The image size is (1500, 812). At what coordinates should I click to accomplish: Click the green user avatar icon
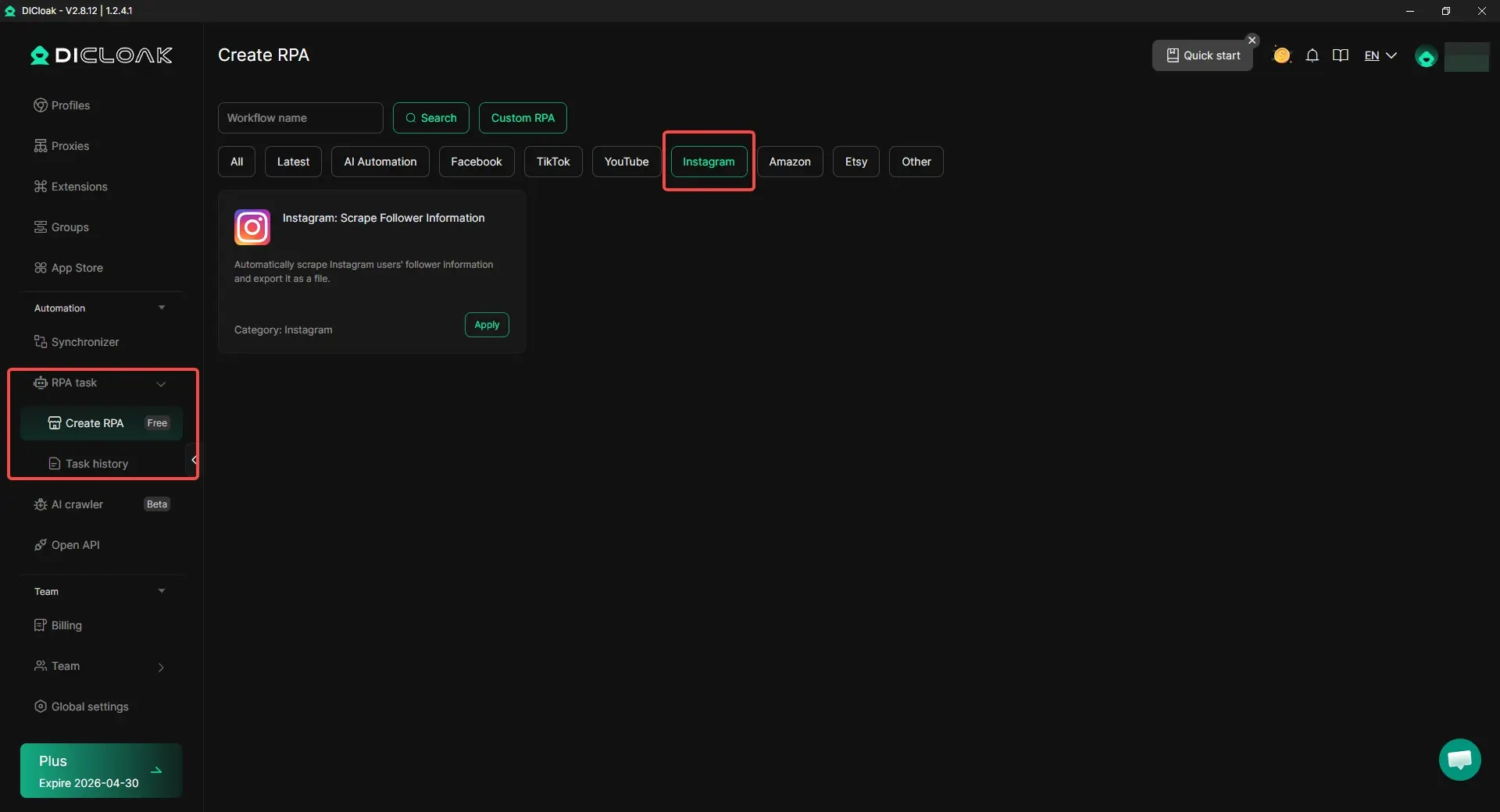pyautogui.click(x=1426, y=57)
